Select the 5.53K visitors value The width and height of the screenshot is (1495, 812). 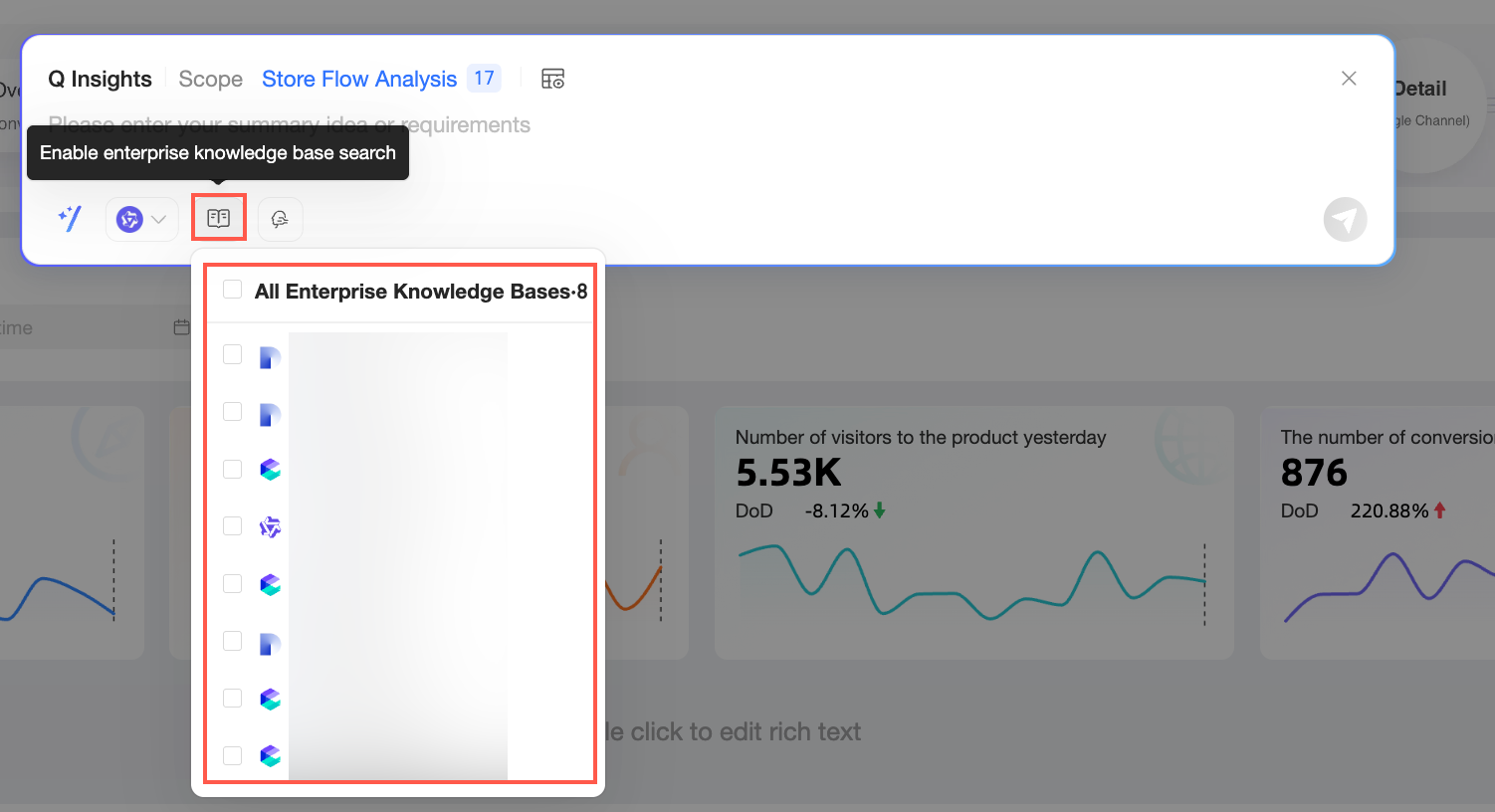click(788, 473)
